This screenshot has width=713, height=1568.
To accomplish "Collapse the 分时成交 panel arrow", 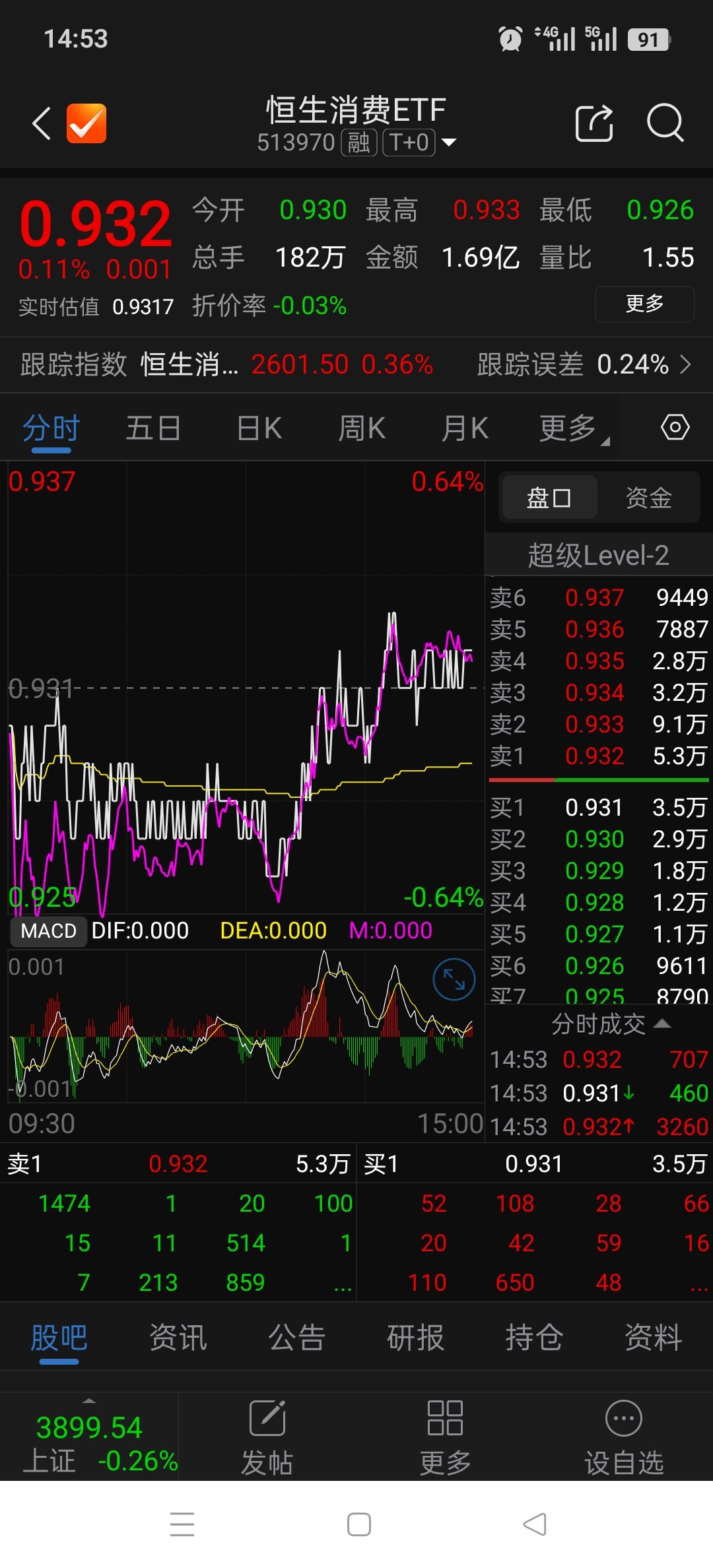I will pyautogui.click(x=662, y=1024).
